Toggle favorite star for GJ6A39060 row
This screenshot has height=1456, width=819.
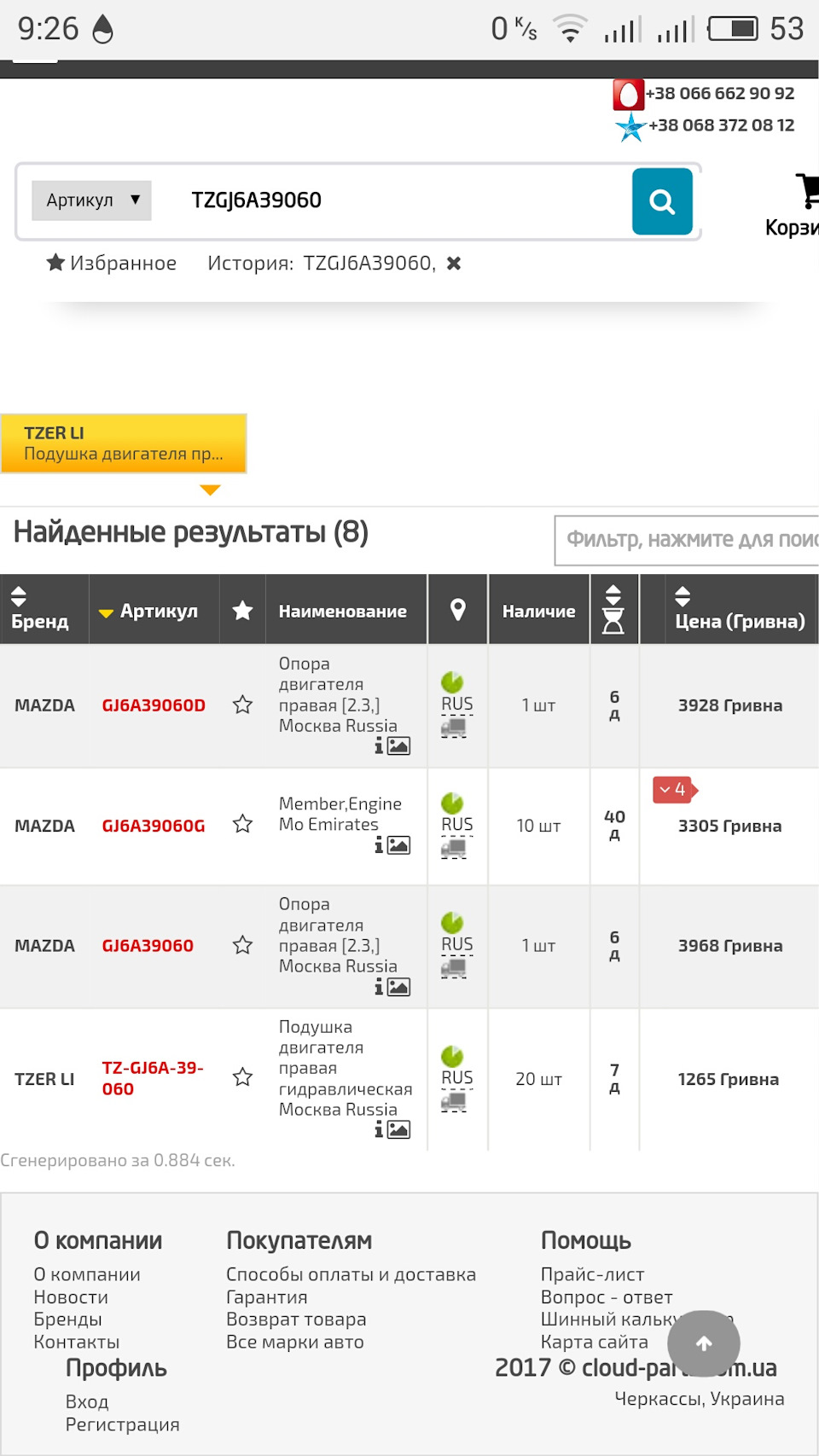243,945
